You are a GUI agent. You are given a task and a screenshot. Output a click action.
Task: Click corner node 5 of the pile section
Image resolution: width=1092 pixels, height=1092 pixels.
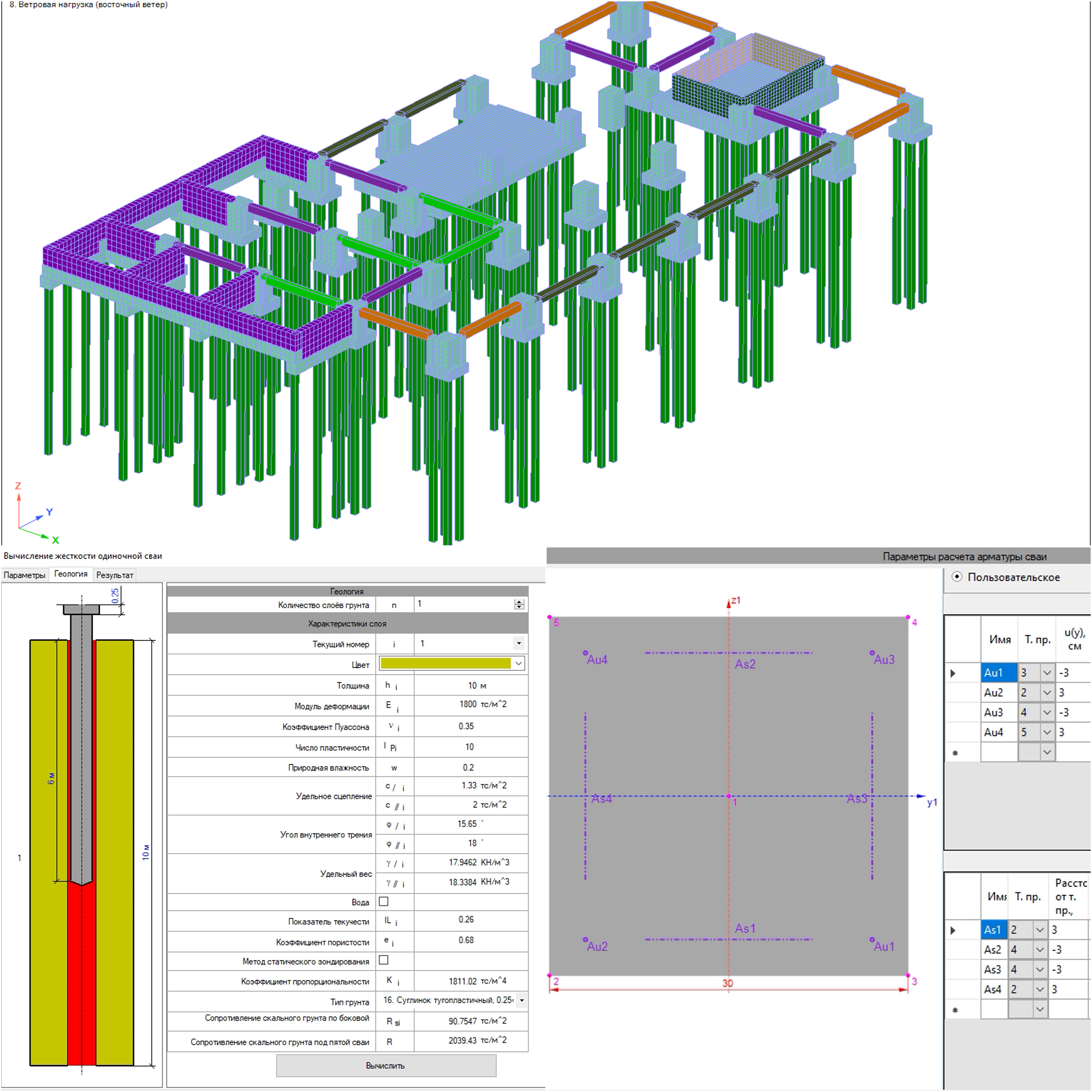tap(550, 617)
